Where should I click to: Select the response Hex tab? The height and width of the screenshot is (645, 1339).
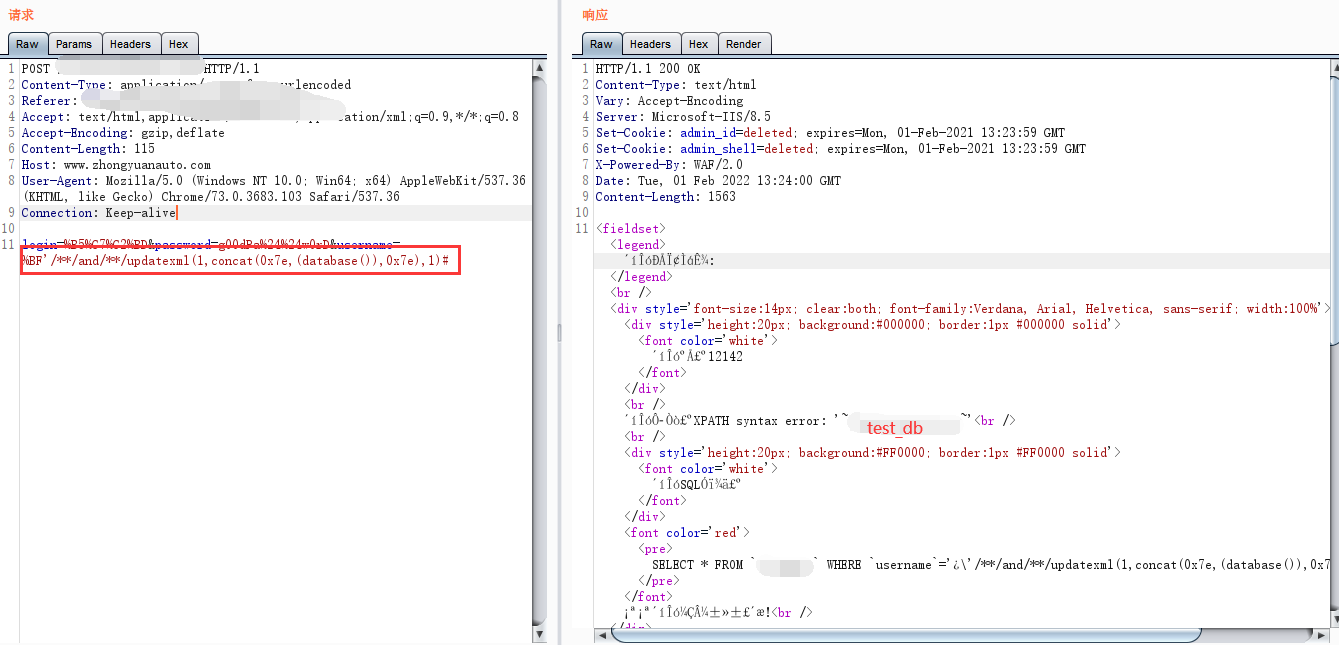coord(698,44)
